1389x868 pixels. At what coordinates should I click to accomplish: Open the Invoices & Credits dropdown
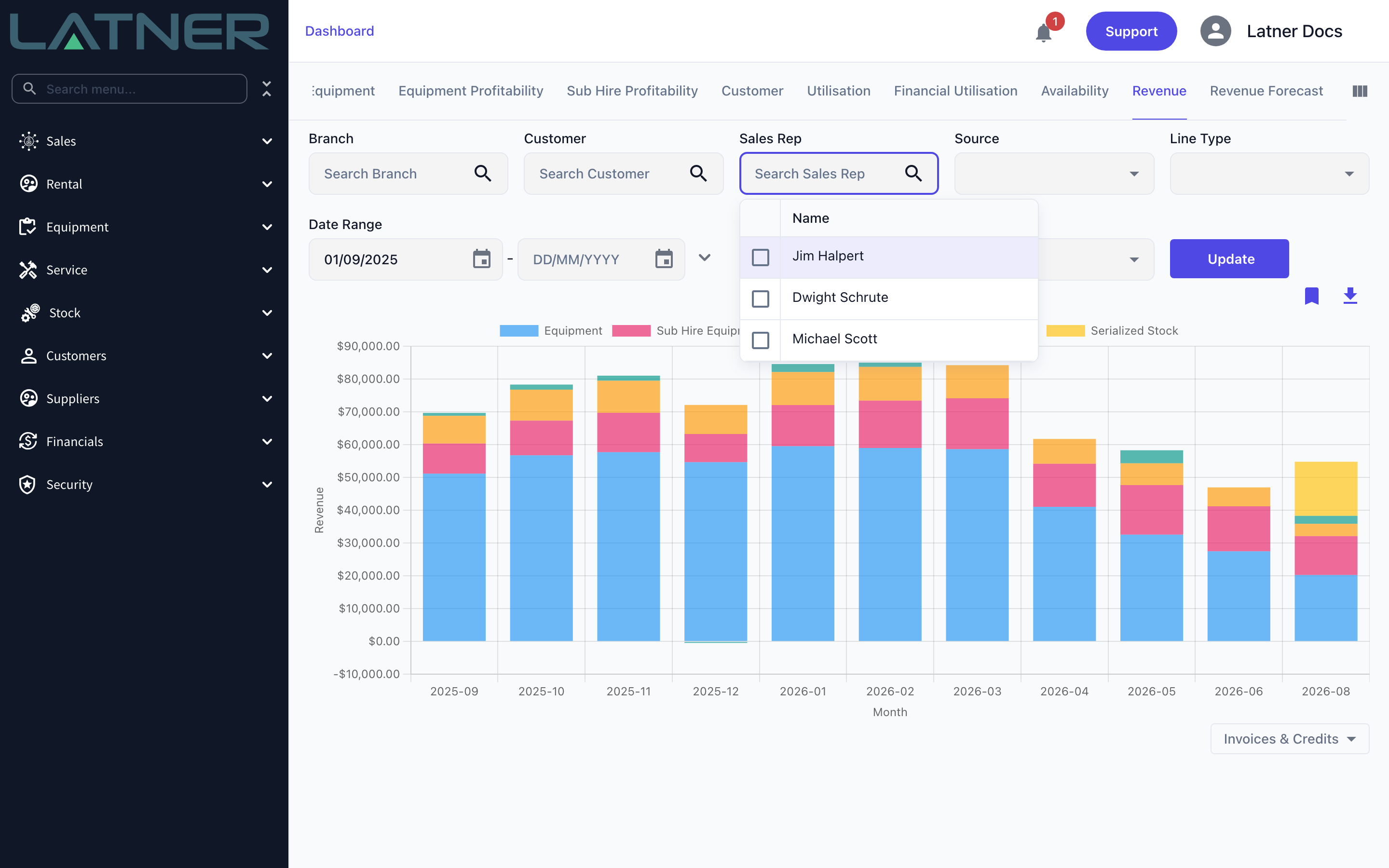(x=1290, y=739)
